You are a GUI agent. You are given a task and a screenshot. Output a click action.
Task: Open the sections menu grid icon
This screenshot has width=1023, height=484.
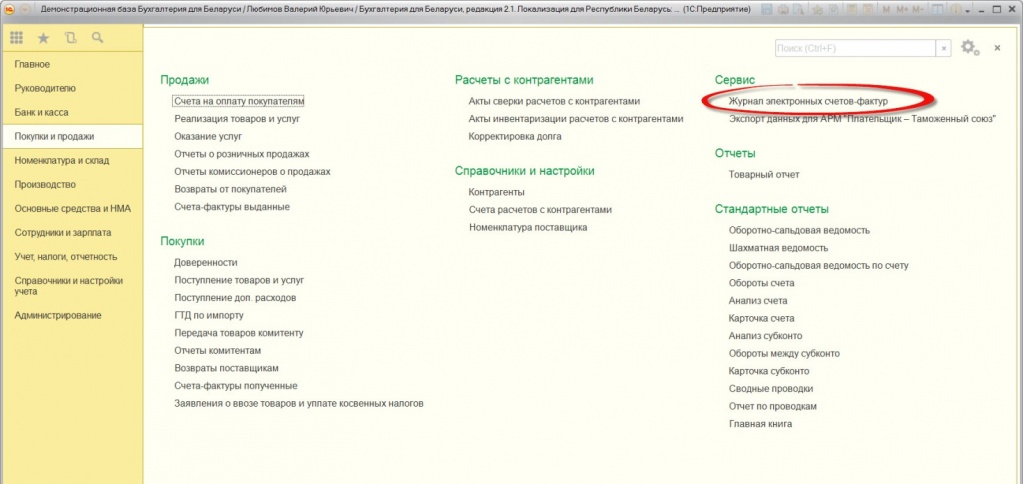16,38
